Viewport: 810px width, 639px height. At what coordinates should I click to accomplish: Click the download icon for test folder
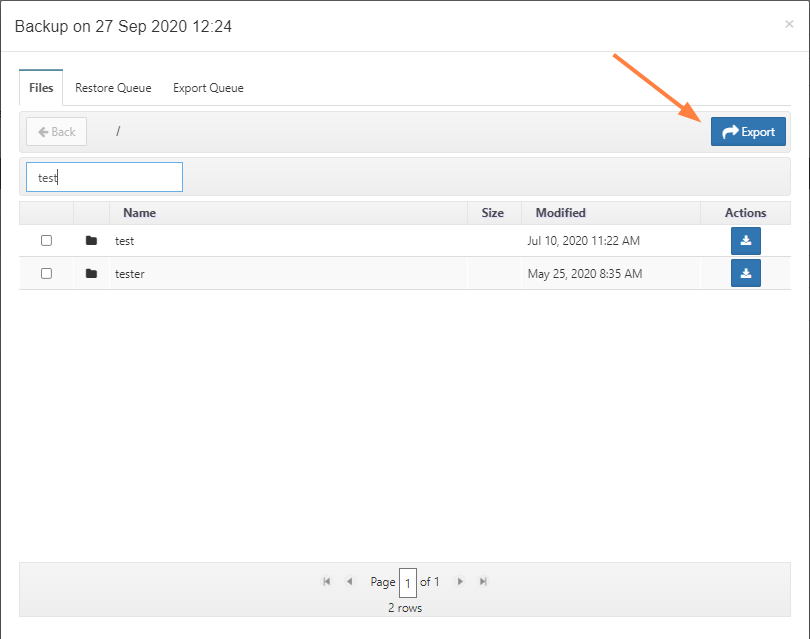tap(745, 241)
